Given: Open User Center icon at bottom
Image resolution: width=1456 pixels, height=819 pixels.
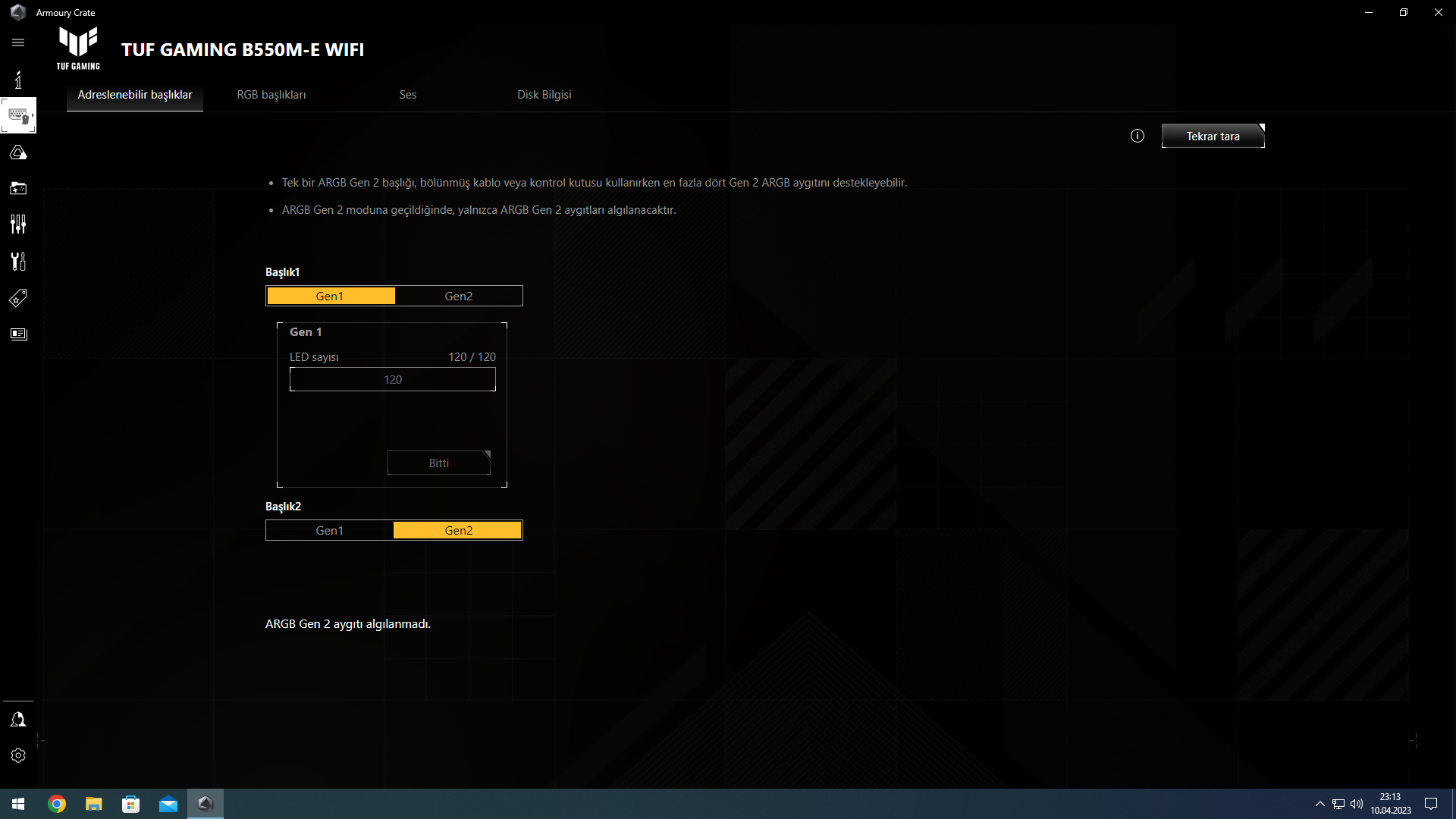Looking at the screenshot, I should click(18, 719).
